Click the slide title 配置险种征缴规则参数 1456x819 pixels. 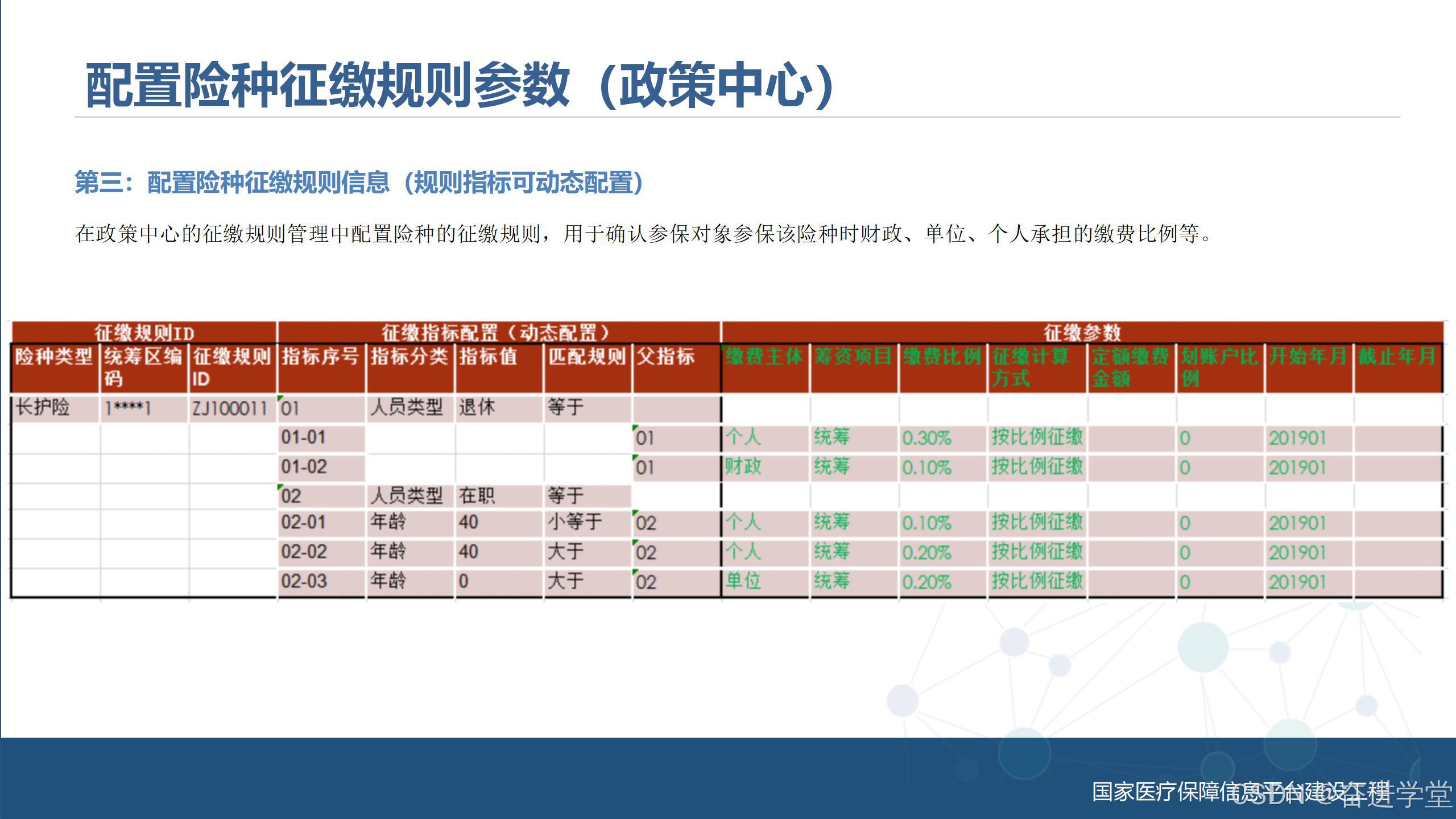pos(458,85)
